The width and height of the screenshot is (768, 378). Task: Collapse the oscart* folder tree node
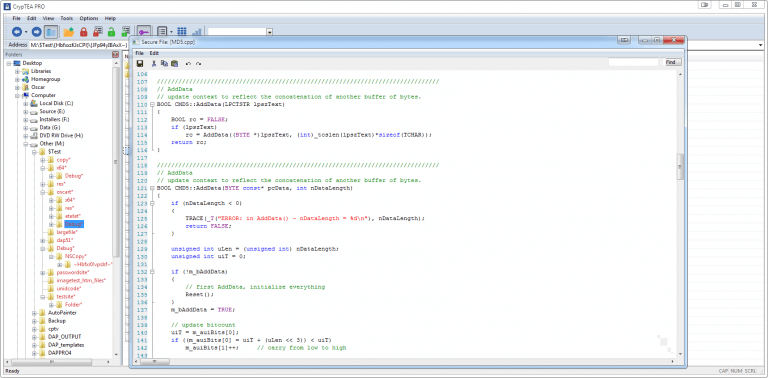click(43, 192)
